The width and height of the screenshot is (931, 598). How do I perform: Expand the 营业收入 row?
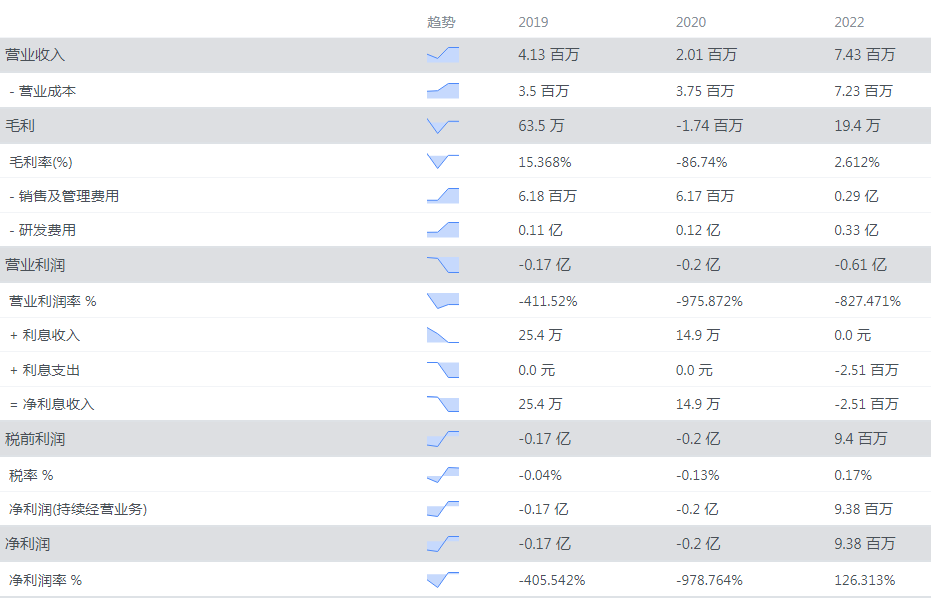tap(35, 55)
